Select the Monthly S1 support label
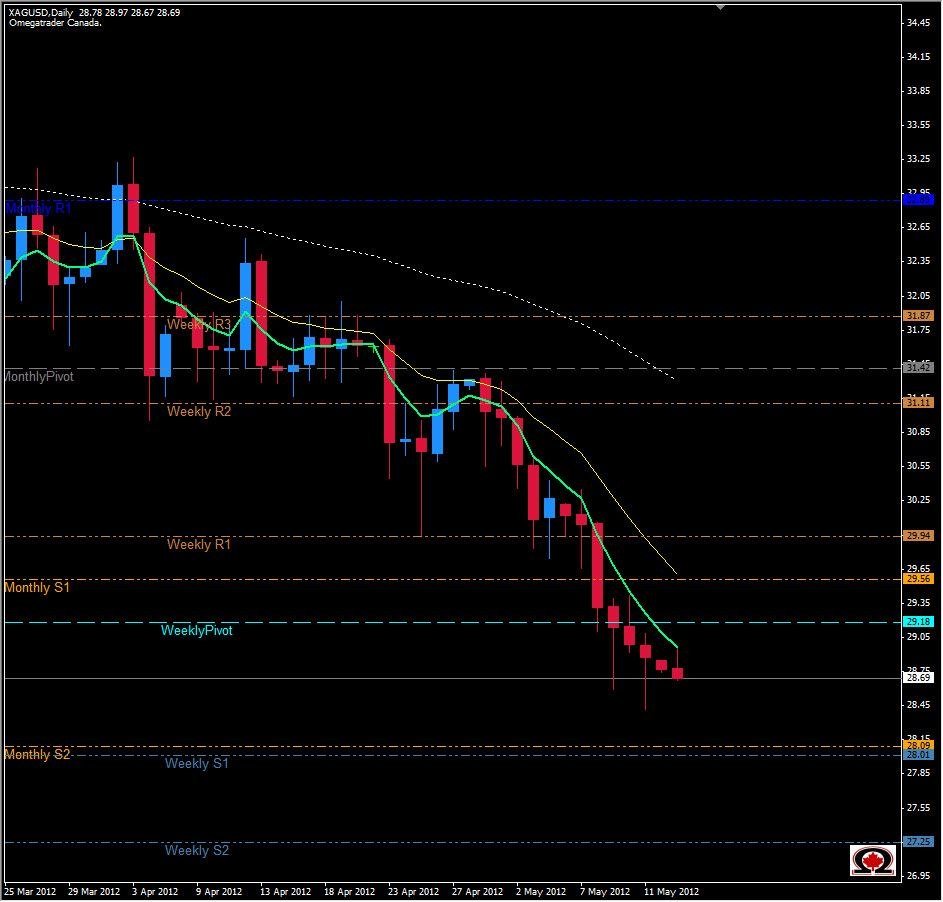This screenshot has height=902, width=943. (35, 587)
